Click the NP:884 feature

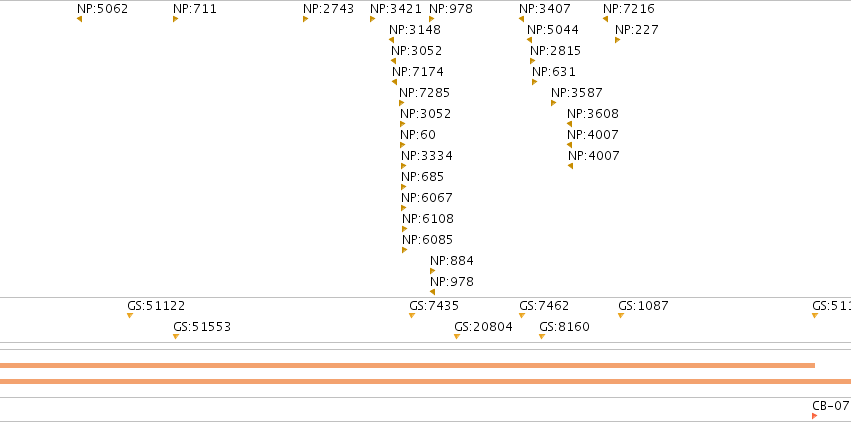pyautogui.click(x=433, y=271)
